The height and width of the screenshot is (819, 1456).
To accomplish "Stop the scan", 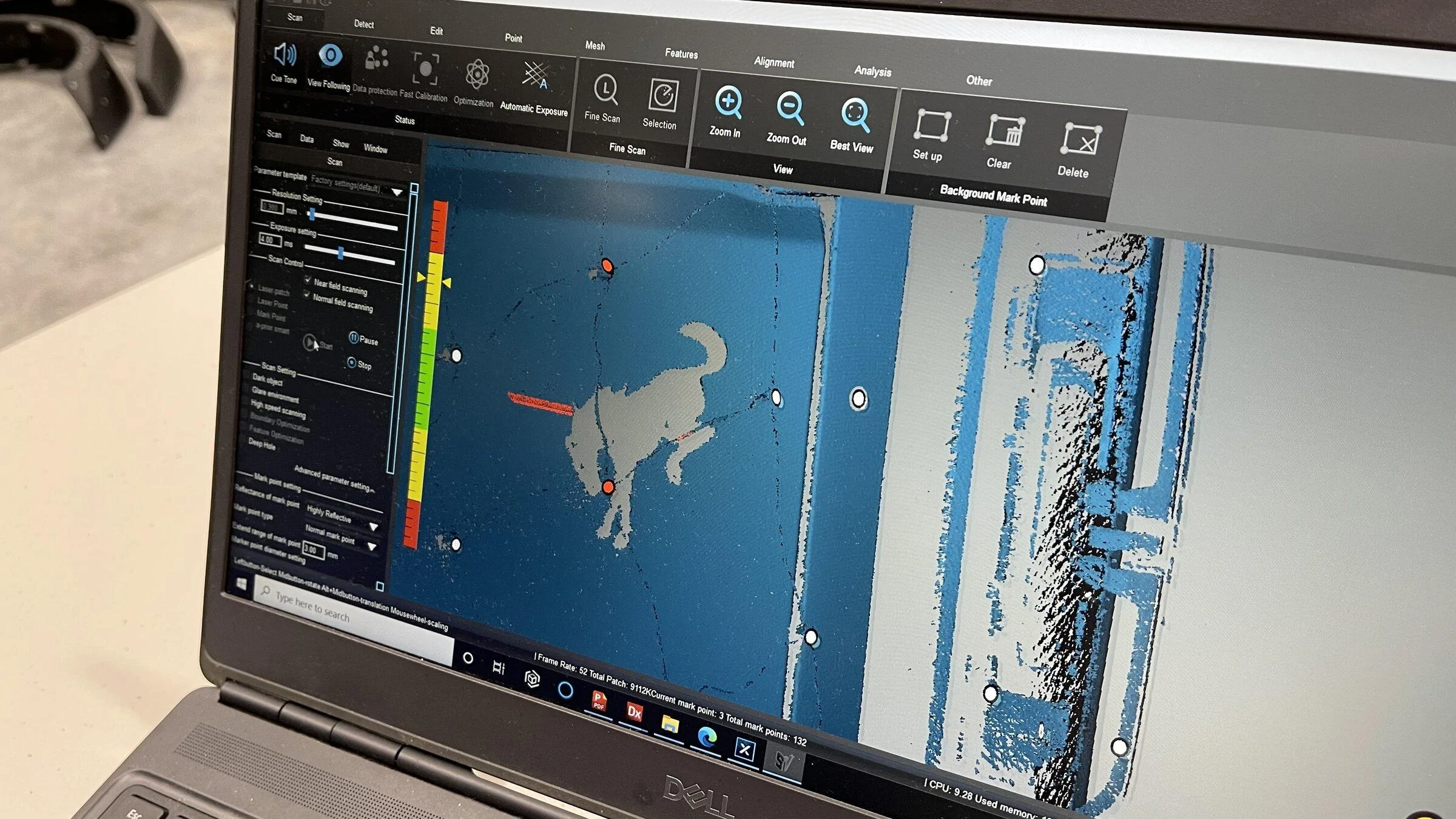I will click(359, 363).
